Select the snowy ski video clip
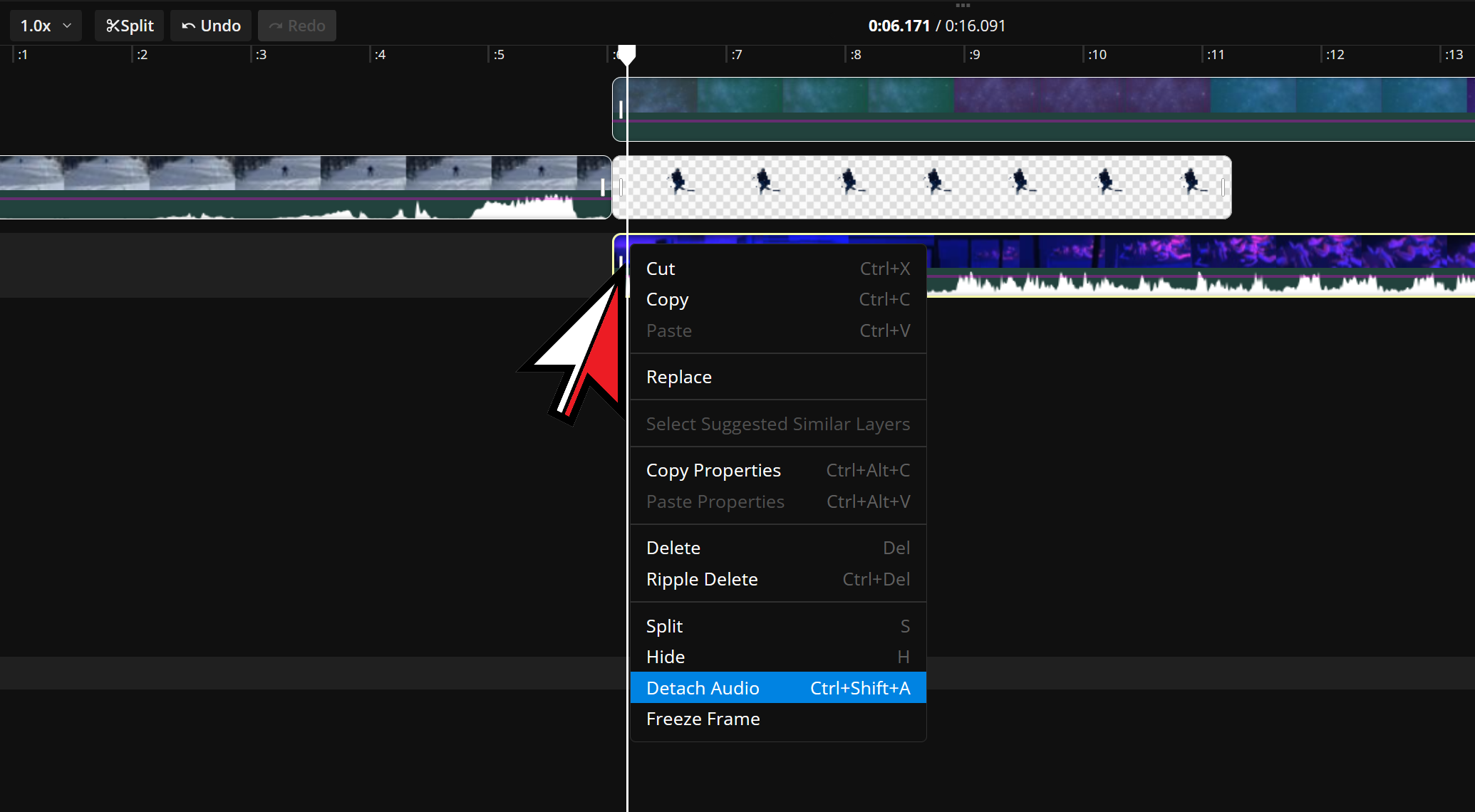The height and width of the screenshot is (812, 1475). pyautogui.click(x=299, y=187)
